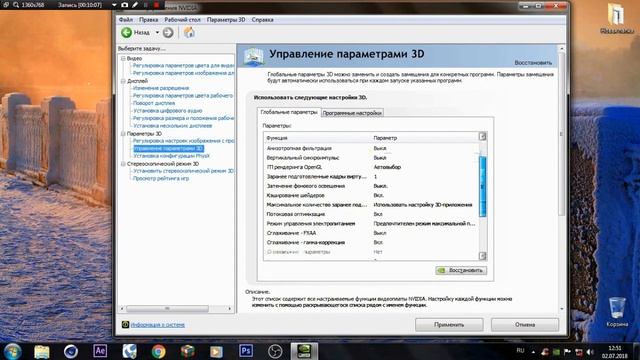Select Просмотр рейтинга игр item
Viewport: 640px width, 360px height.
point(161,178)
